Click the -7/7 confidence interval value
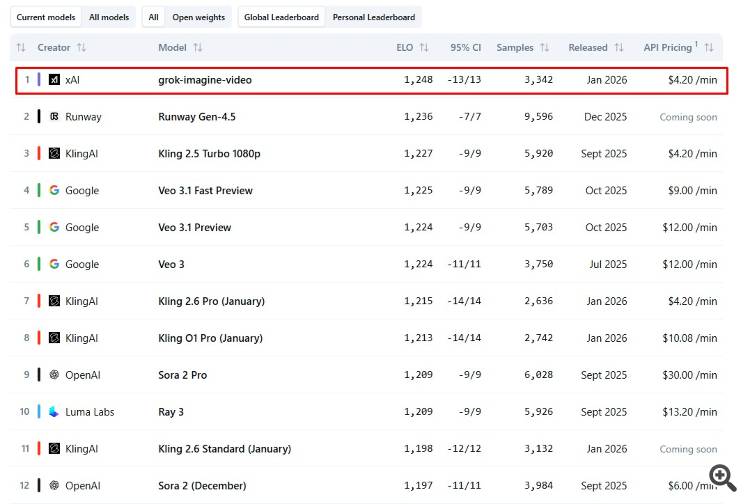Image resolution: width=750 pixels, height=504 pixels. tap(470, 117)
